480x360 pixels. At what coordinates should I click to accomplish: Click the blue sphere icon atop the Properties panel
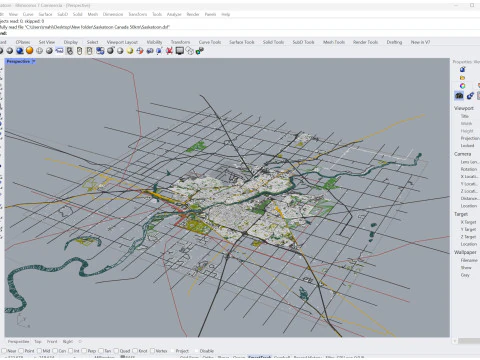462,69
